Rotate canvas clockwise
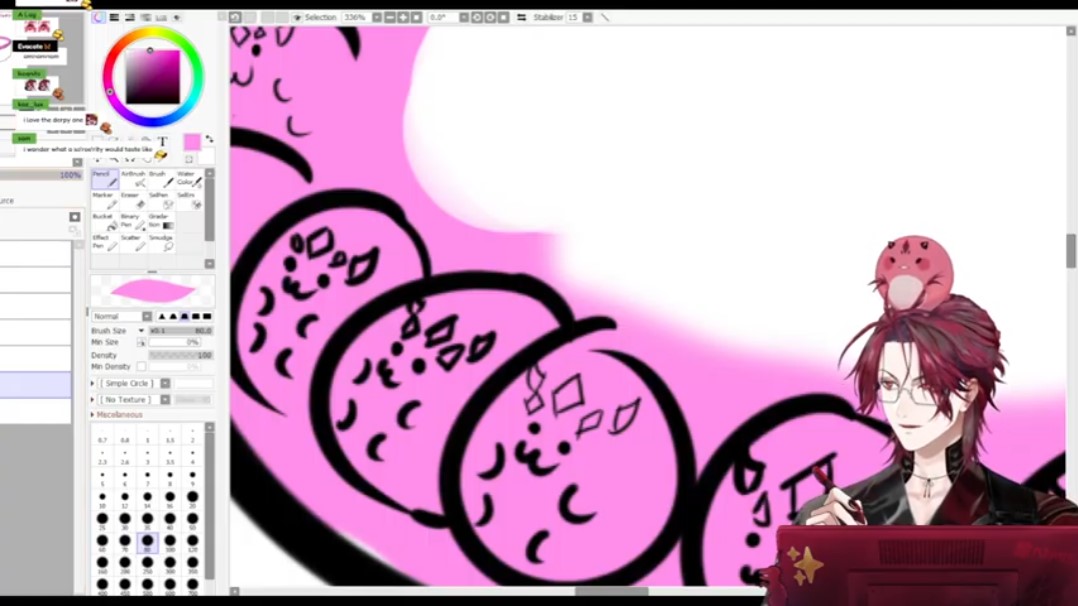This screenshot has width=1078, height=606. coord(490,17)
